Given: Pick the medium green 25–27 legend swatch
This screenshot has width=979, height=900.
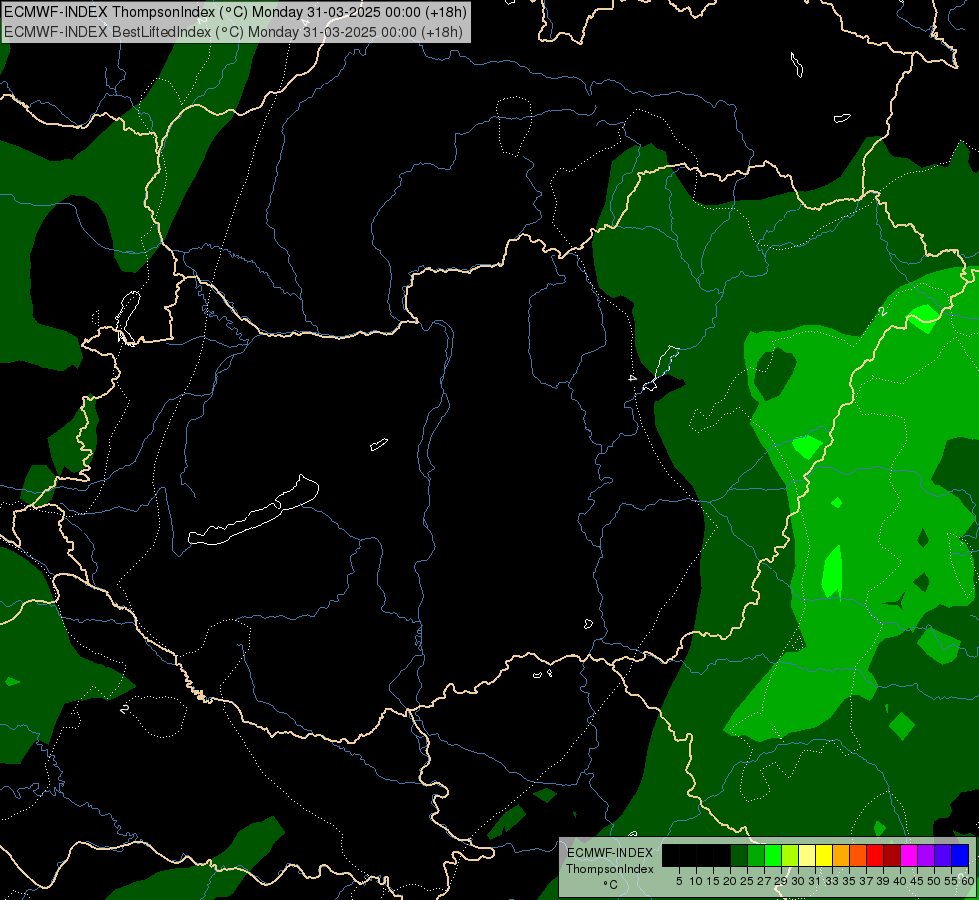Looking at the screenshot, I should pyautogui.click(x=755, y=855).
